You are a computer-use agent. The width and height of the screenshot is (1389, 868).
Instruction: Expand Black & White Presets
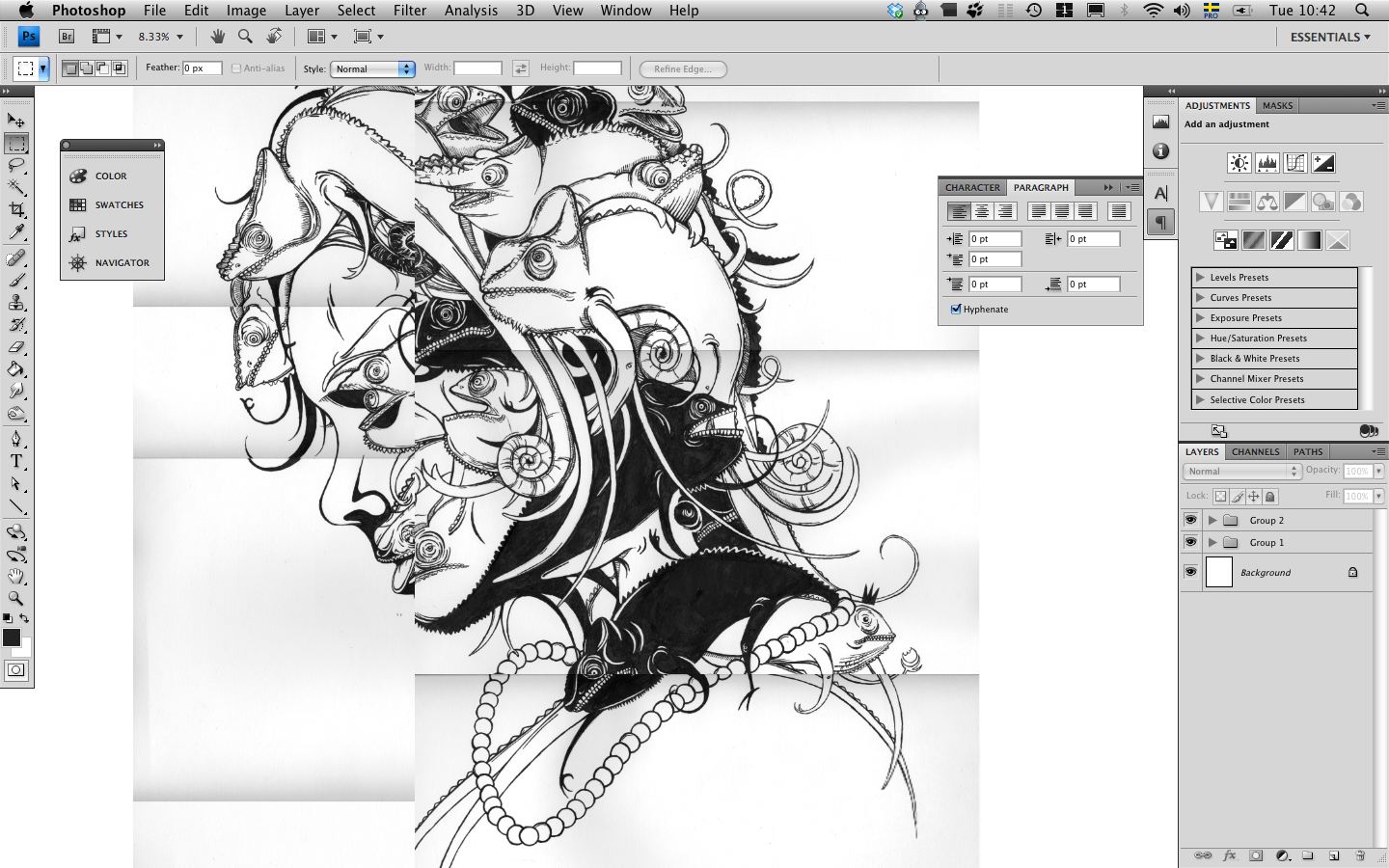click(x=1200, y=359)
